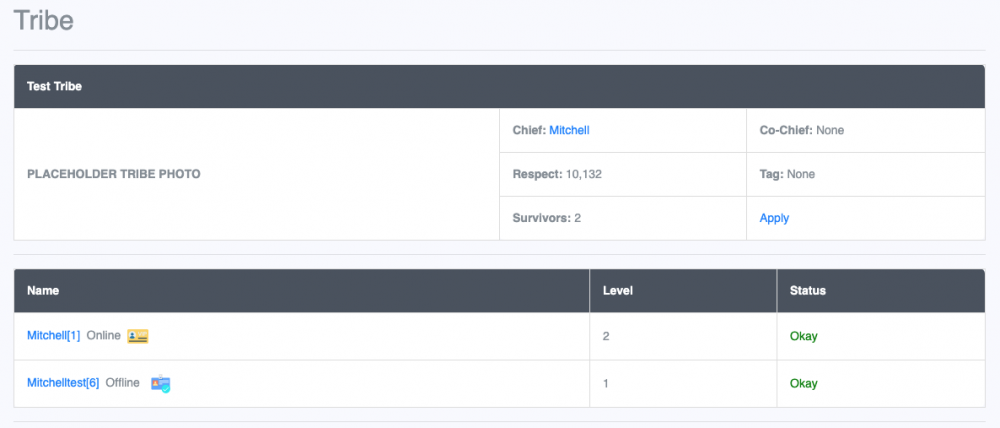
Task: Click the Chief Mitchell link
Action: [x=577, y=130]
